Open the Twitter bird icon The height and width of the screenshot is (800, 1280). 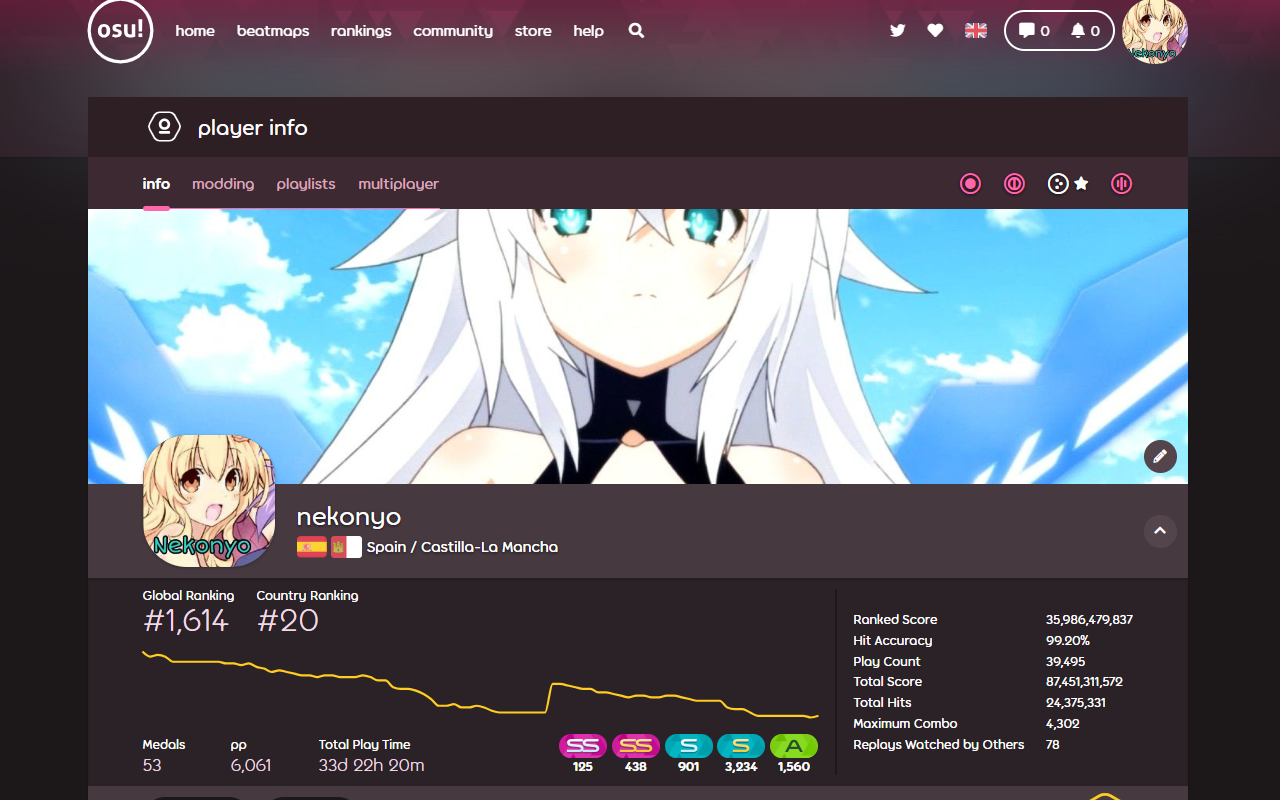pos(897,31)
